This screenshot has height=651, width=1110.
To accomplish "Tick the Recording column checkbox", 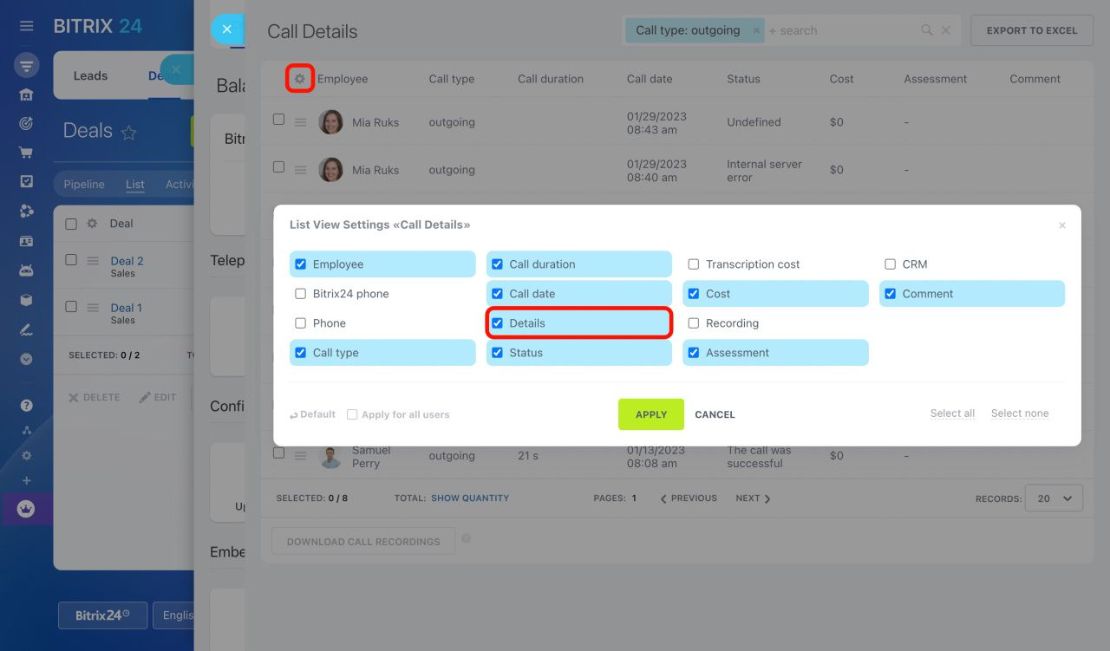I will (694, 323).
